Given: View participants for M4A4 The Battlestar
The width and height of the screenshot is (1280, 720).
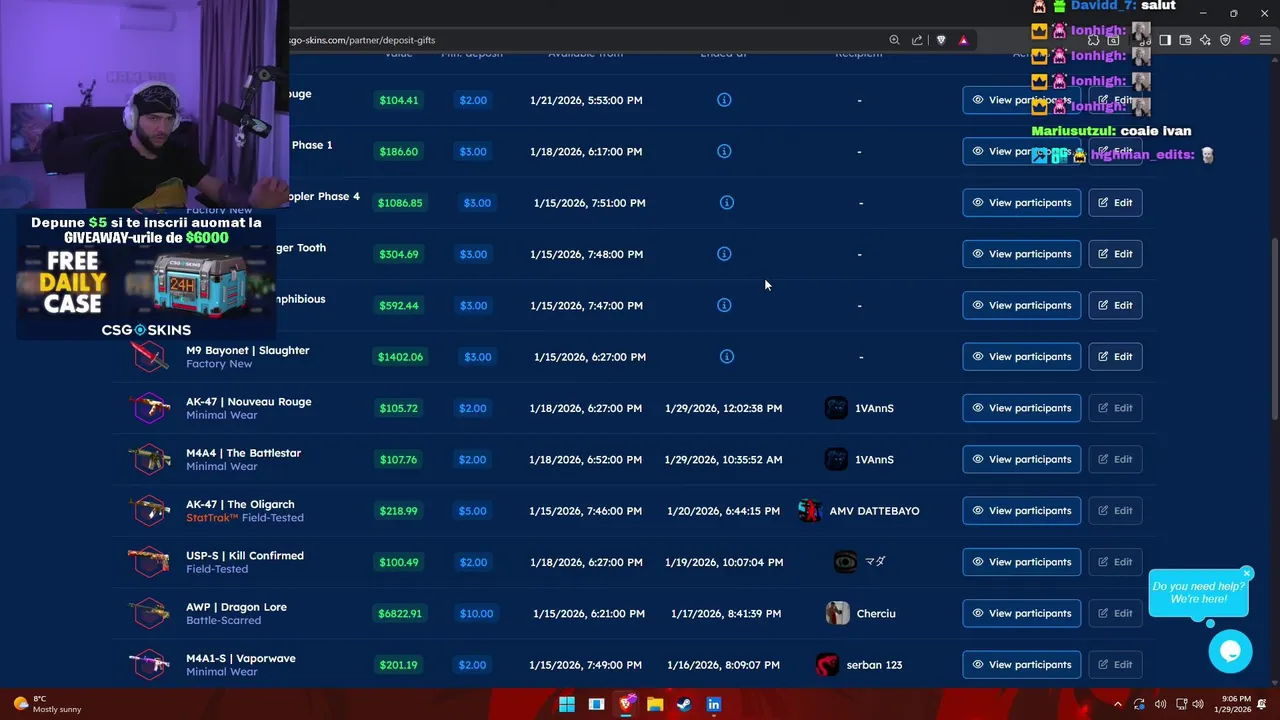Looking at the screenshot, I should point(1021,459).
